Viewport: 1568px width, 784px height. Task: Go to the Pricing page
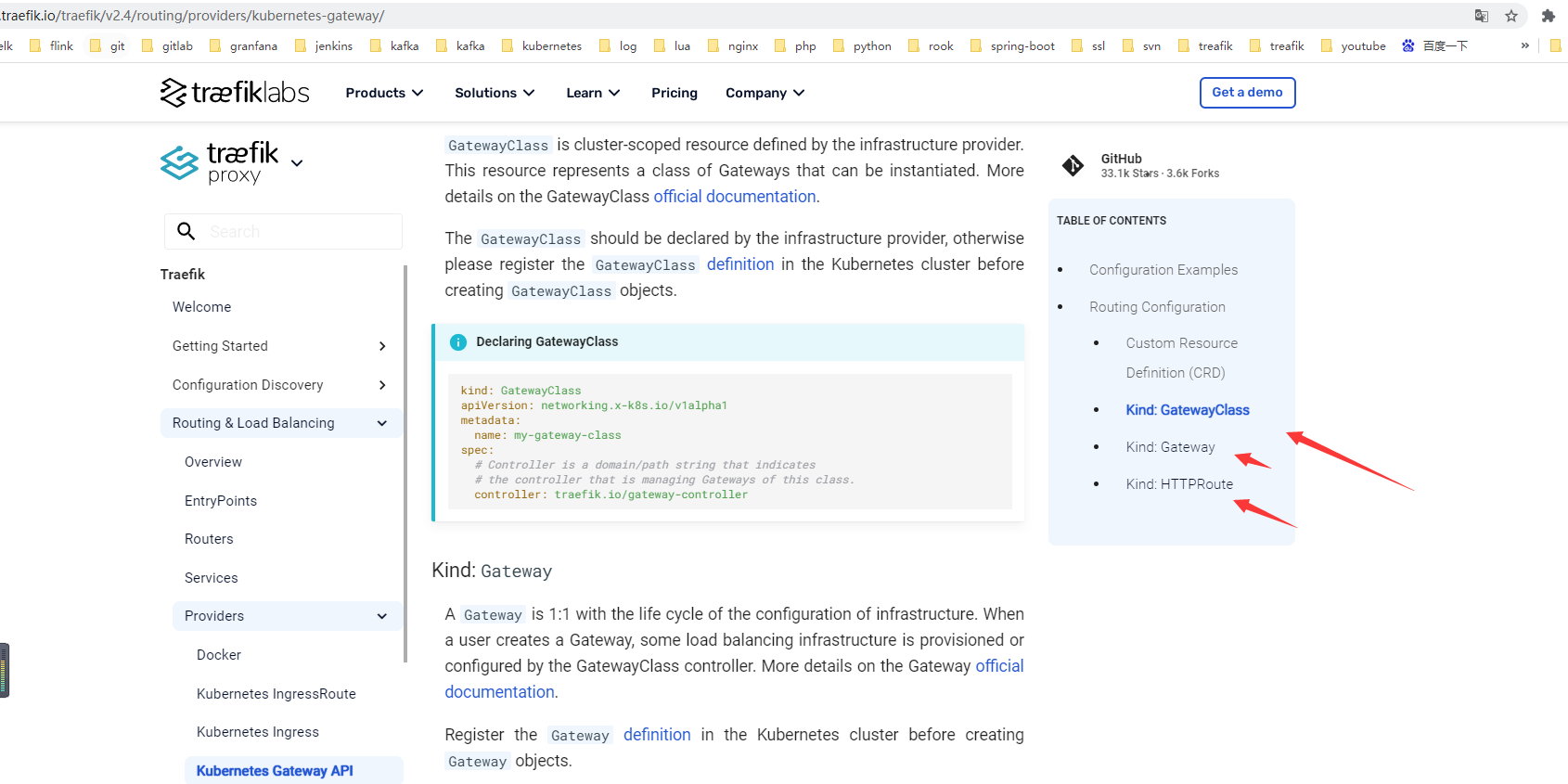pos(675,93)
